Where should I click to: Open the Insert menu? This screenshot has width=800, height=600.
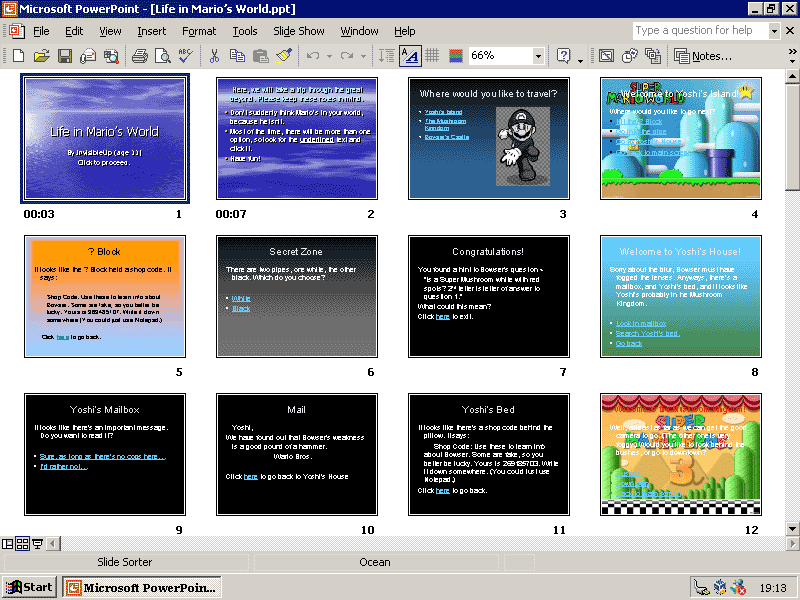(x=152, y=31)
